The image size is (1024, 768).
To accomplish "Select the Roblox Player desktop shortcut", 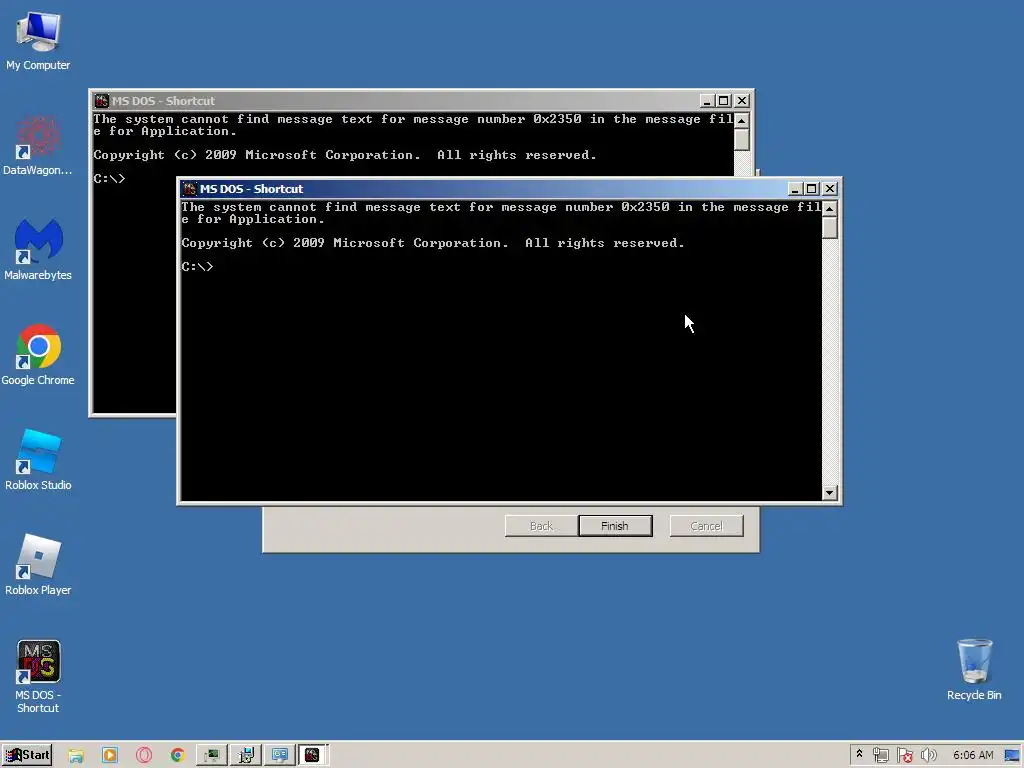I will [38, 566].
